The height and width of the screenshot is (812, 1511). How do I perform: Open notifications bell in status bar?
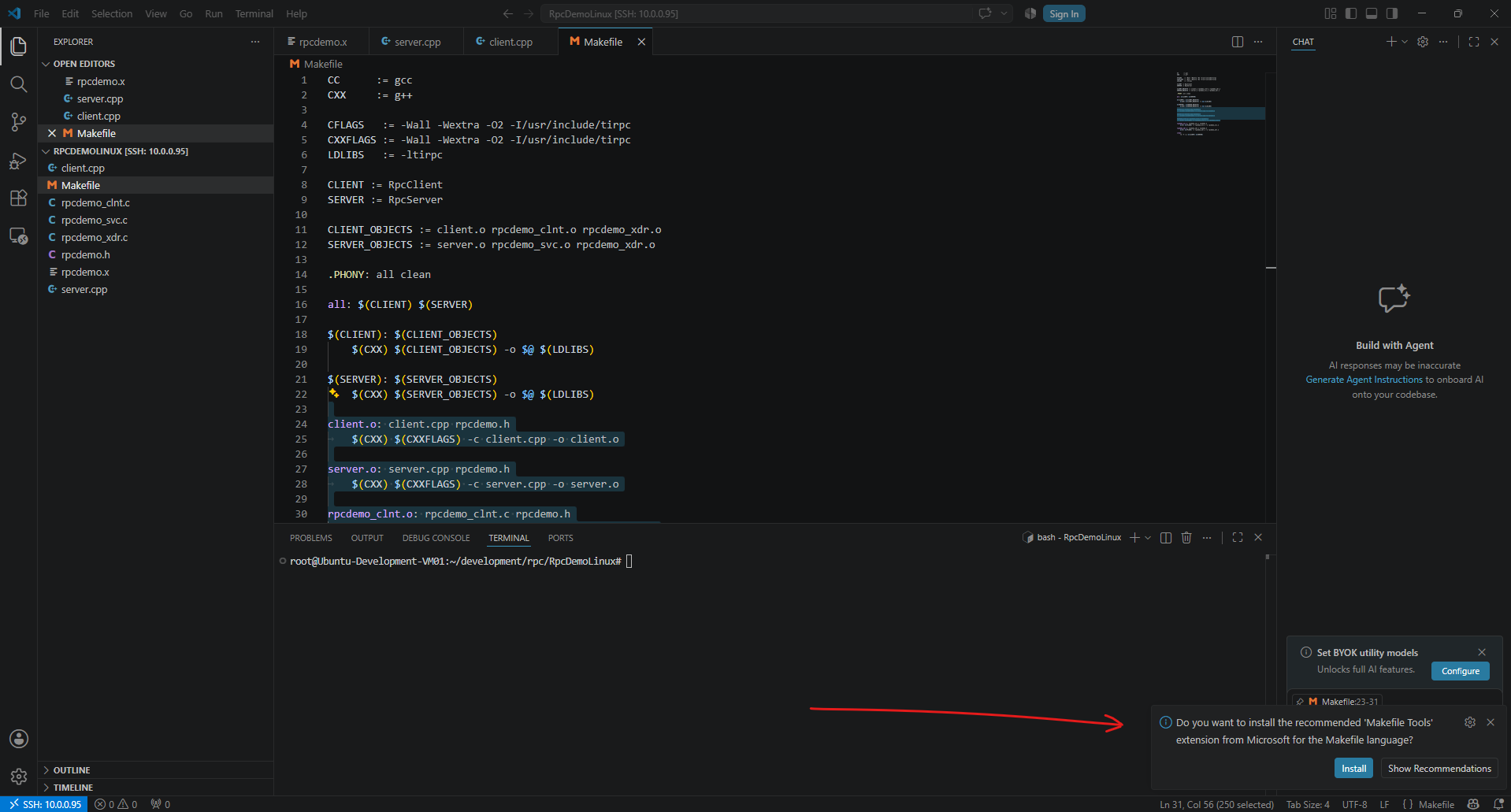click(1498, 804)
